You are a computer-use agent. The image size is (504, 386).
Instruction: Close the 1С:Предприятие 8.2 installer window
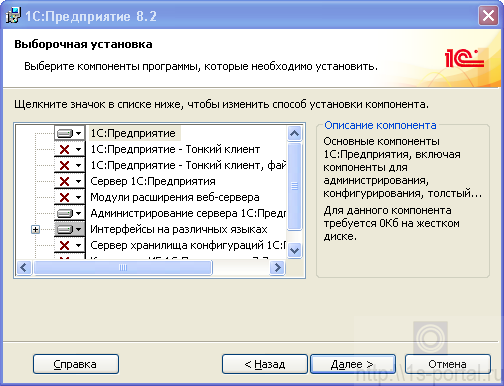(x=488, y=16)
